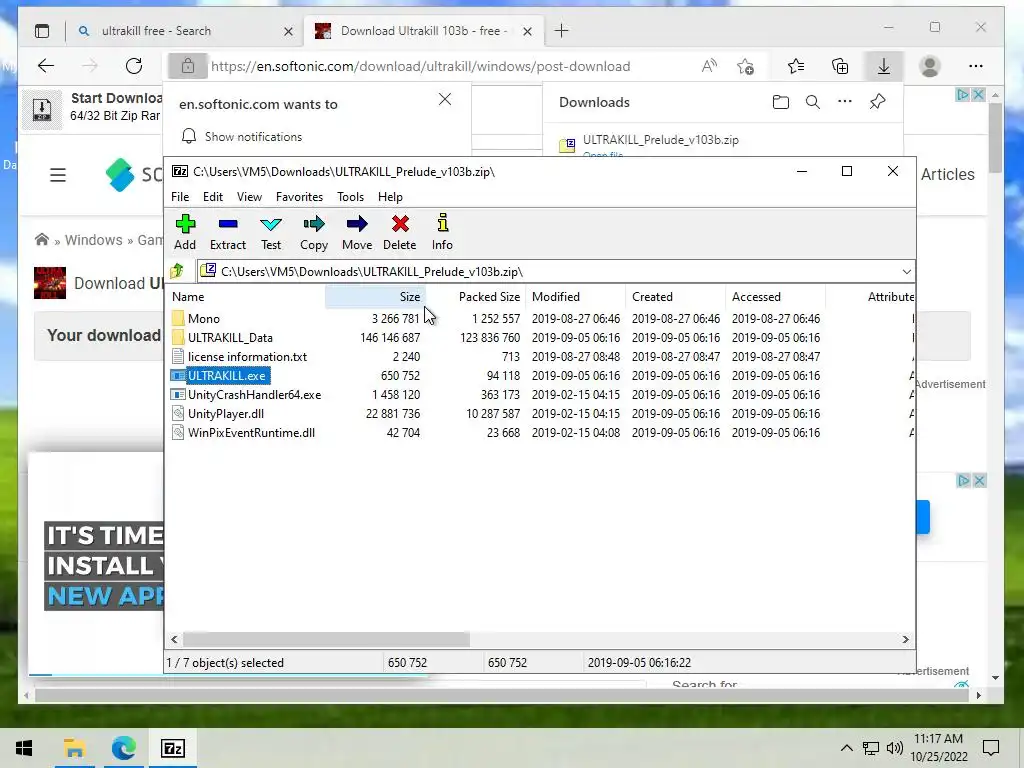This screenshot has height=768, width=1024.
Task: Sort by the Created column header
Action: click(x=675, y=296)
